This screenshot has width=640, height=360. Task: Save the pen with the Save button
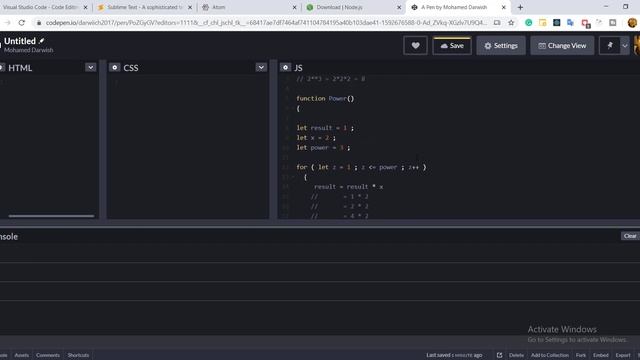coord(452,46)
